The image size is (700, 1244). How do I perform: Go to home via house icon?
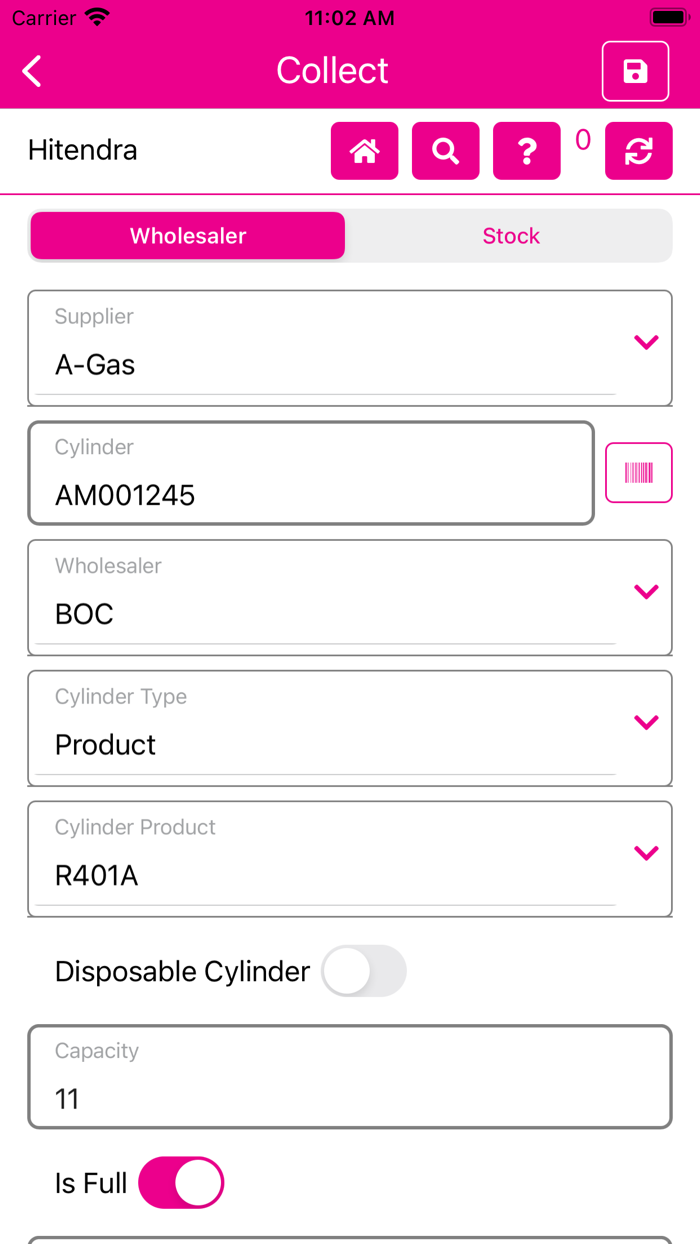(364, 151)
